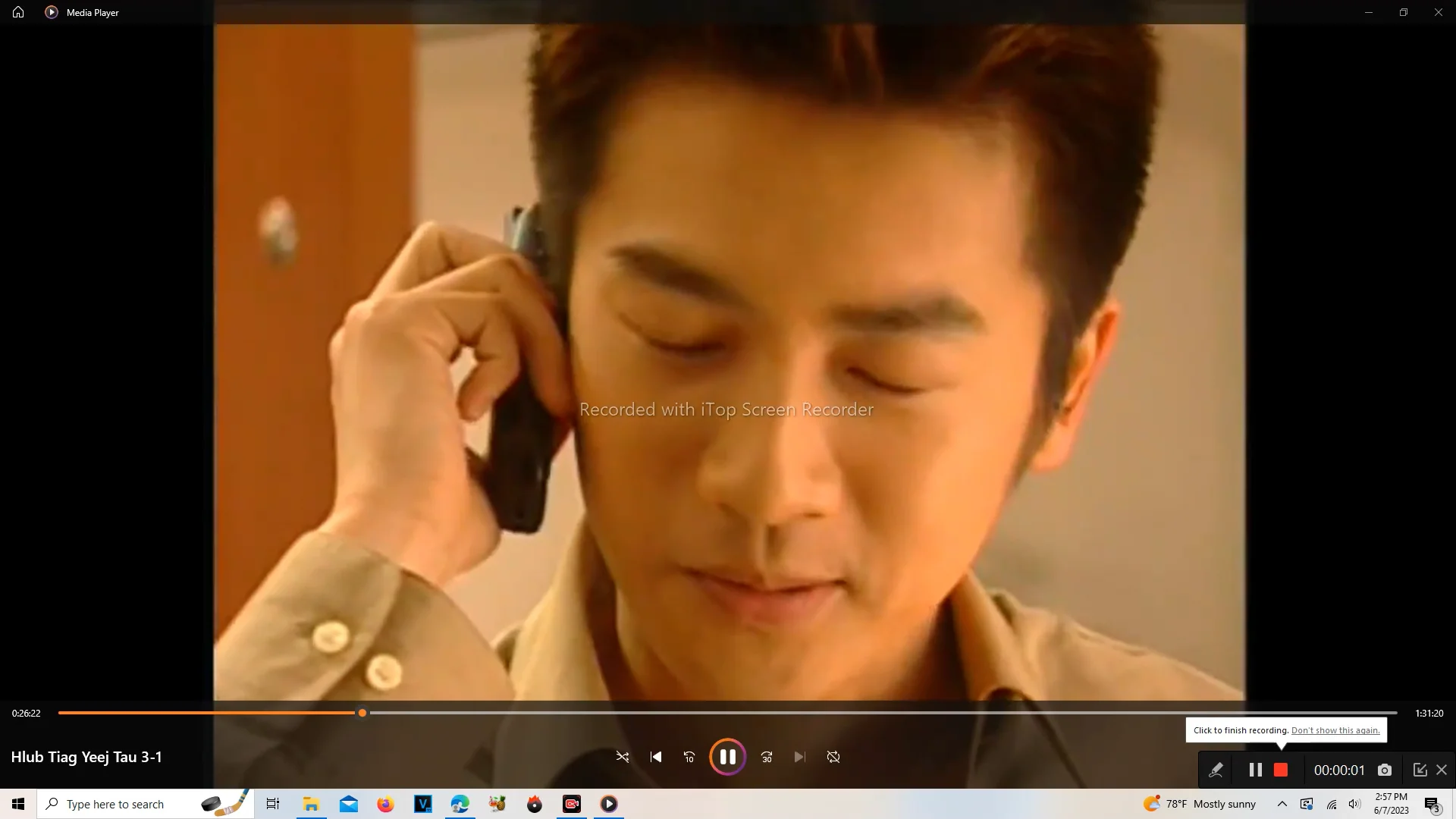Toggle repeat mode in media player
Viewport: 1456px width, 819px height.
(x=833, y=757)
